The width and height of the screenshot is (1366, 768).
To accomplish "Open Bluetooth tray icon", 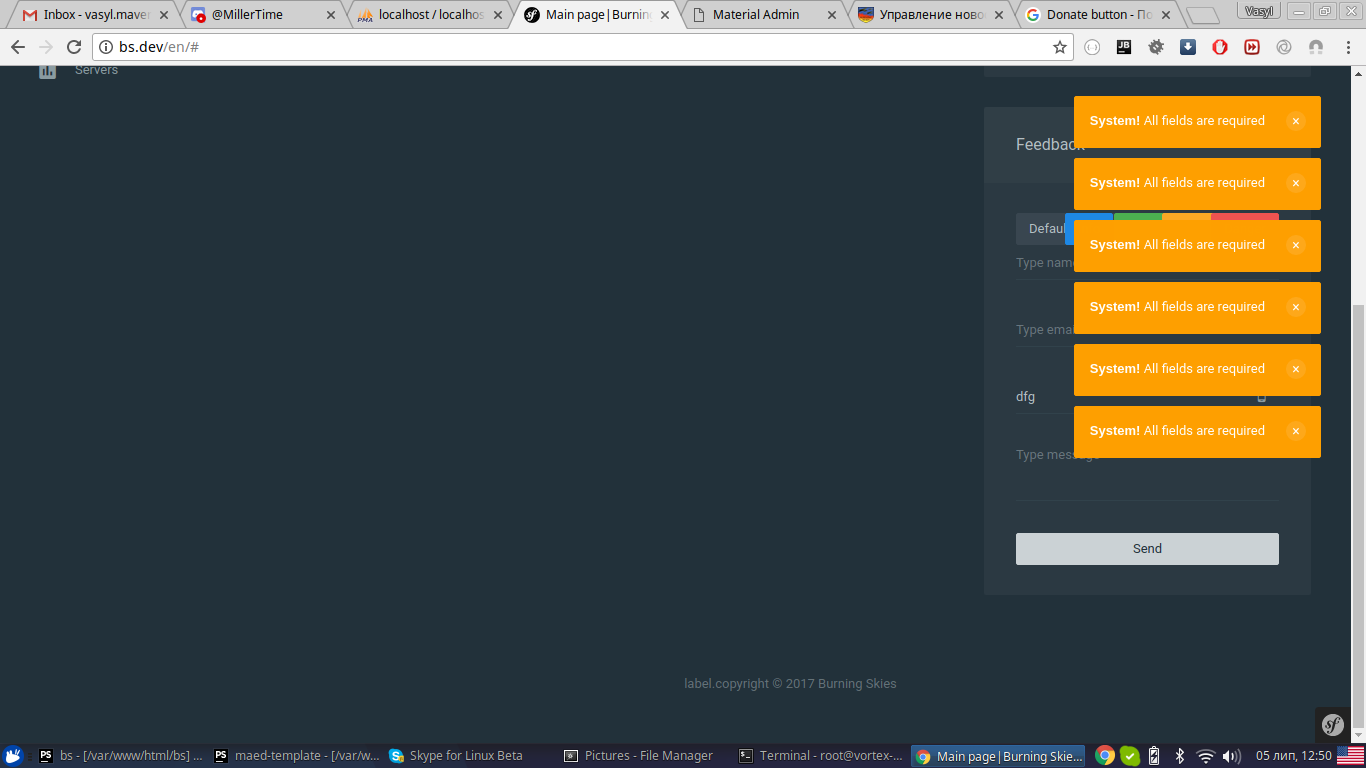I will pyautogui.click(x=1180, y=756).
